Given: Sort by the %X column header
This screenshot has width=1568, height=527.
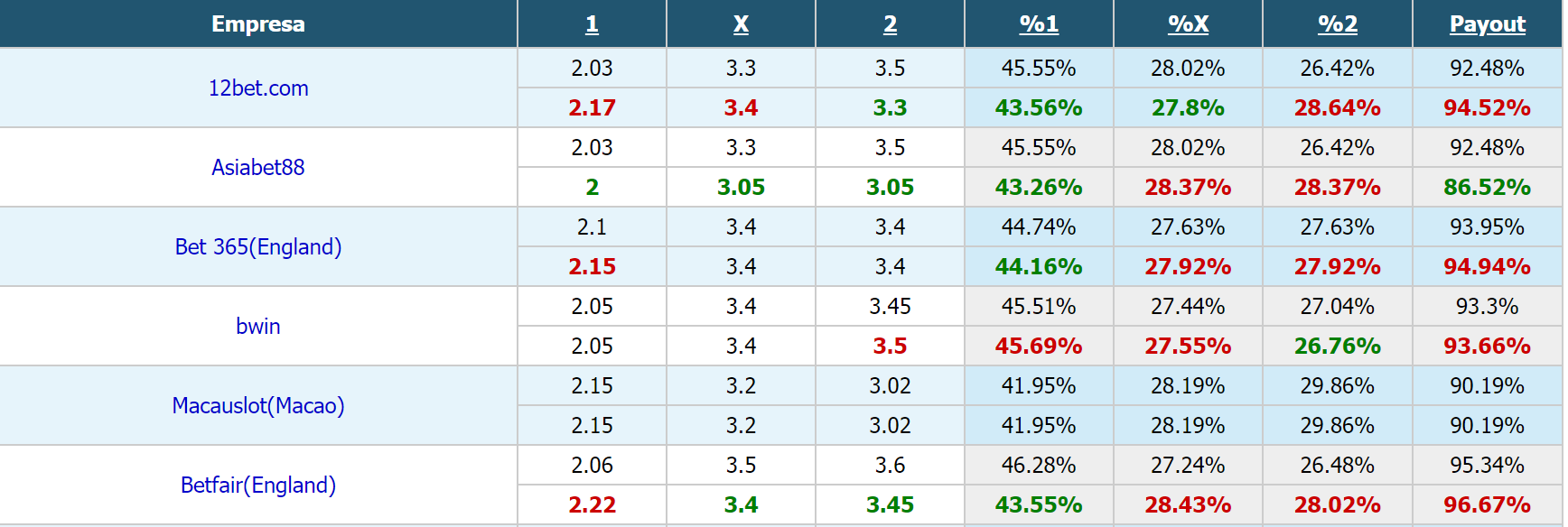Looking at the screenshot, I should 1188,24.
